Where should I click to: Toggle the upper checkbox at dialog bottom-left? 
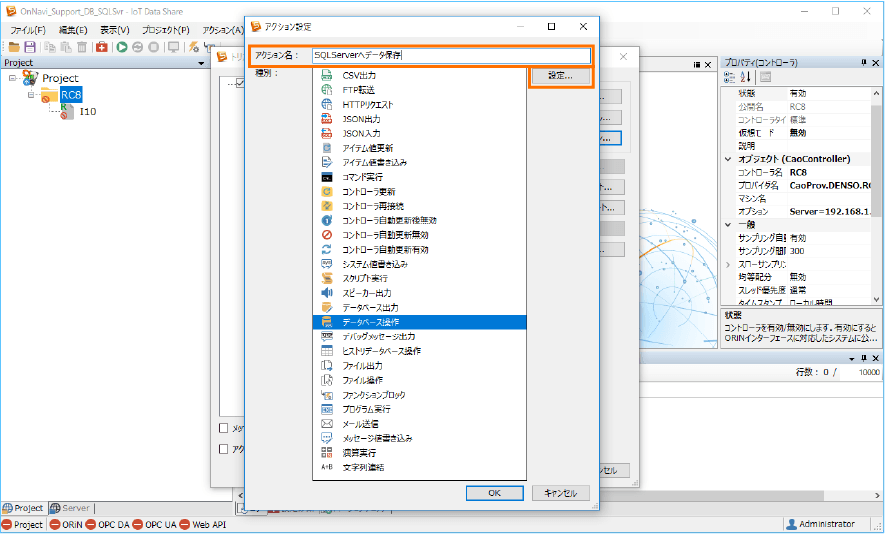(x=224, y=428)
